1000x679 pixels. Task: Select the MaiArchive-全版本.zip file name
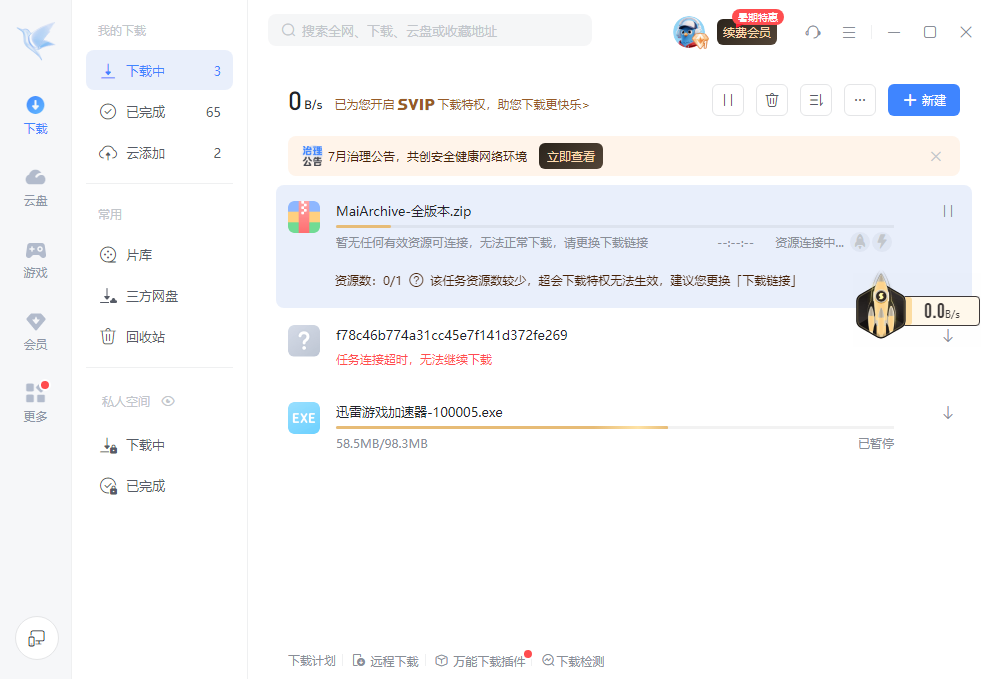(404, 211)
